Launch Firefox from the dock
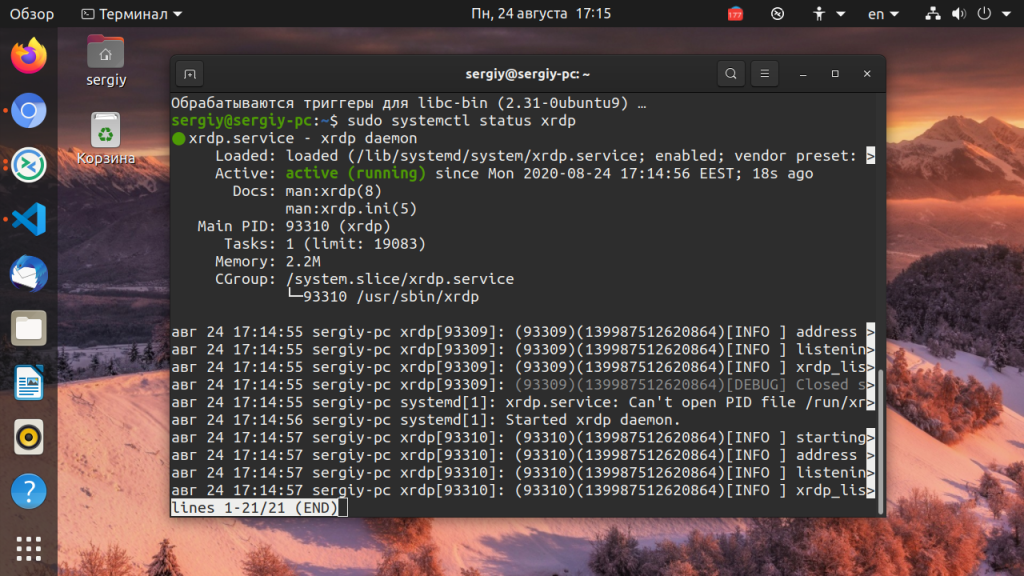 [29, 56]
